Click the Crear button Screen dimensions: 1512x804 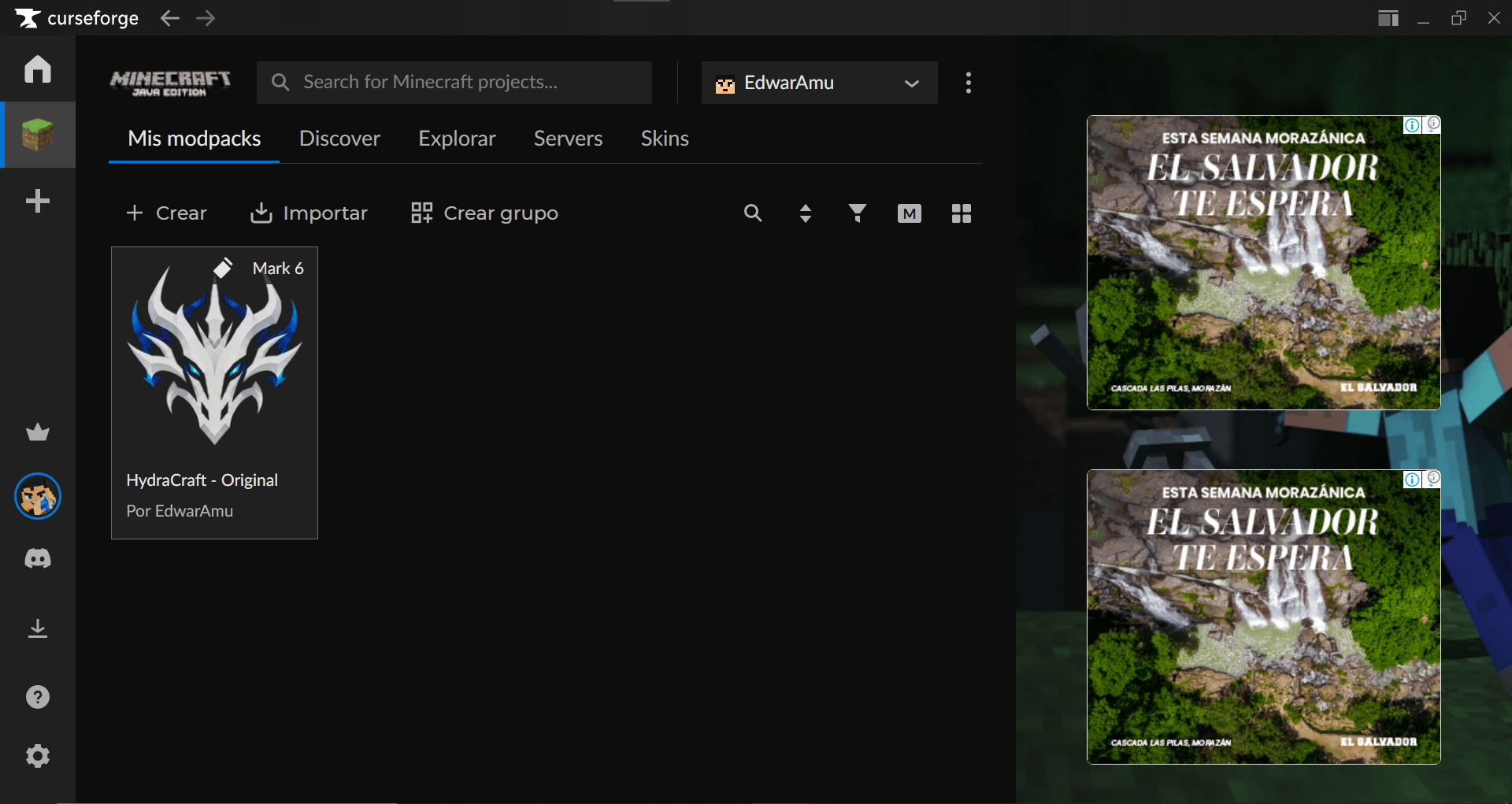[x=166, y=213]
